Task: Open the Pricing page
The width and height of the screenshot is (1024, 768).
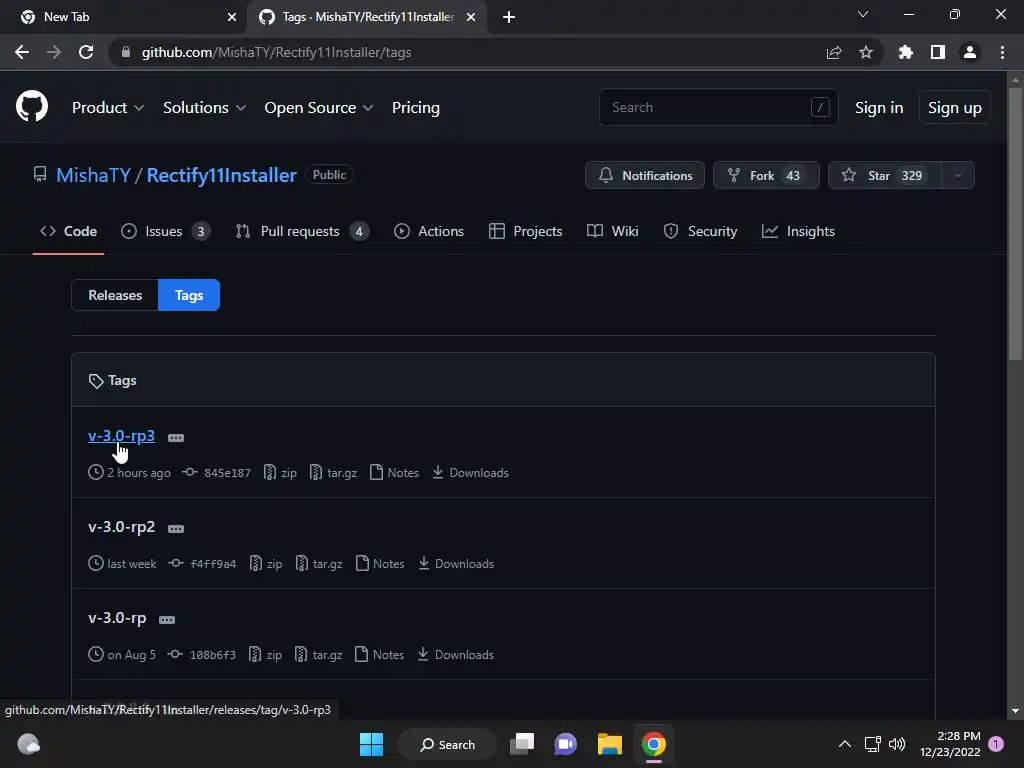Action: [416, 108]
